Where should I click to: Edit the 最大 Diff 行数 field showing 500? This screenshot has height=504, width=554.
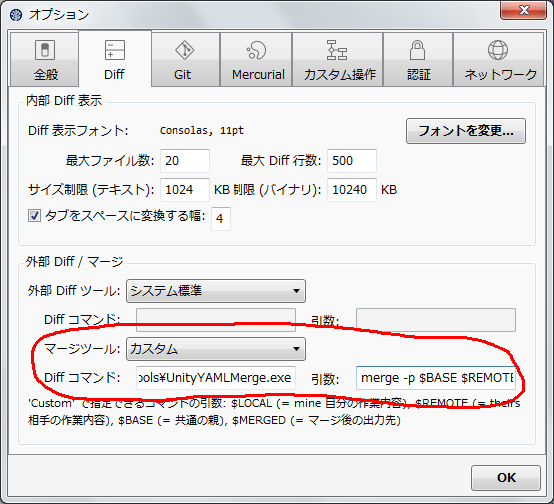coord(352,161)
